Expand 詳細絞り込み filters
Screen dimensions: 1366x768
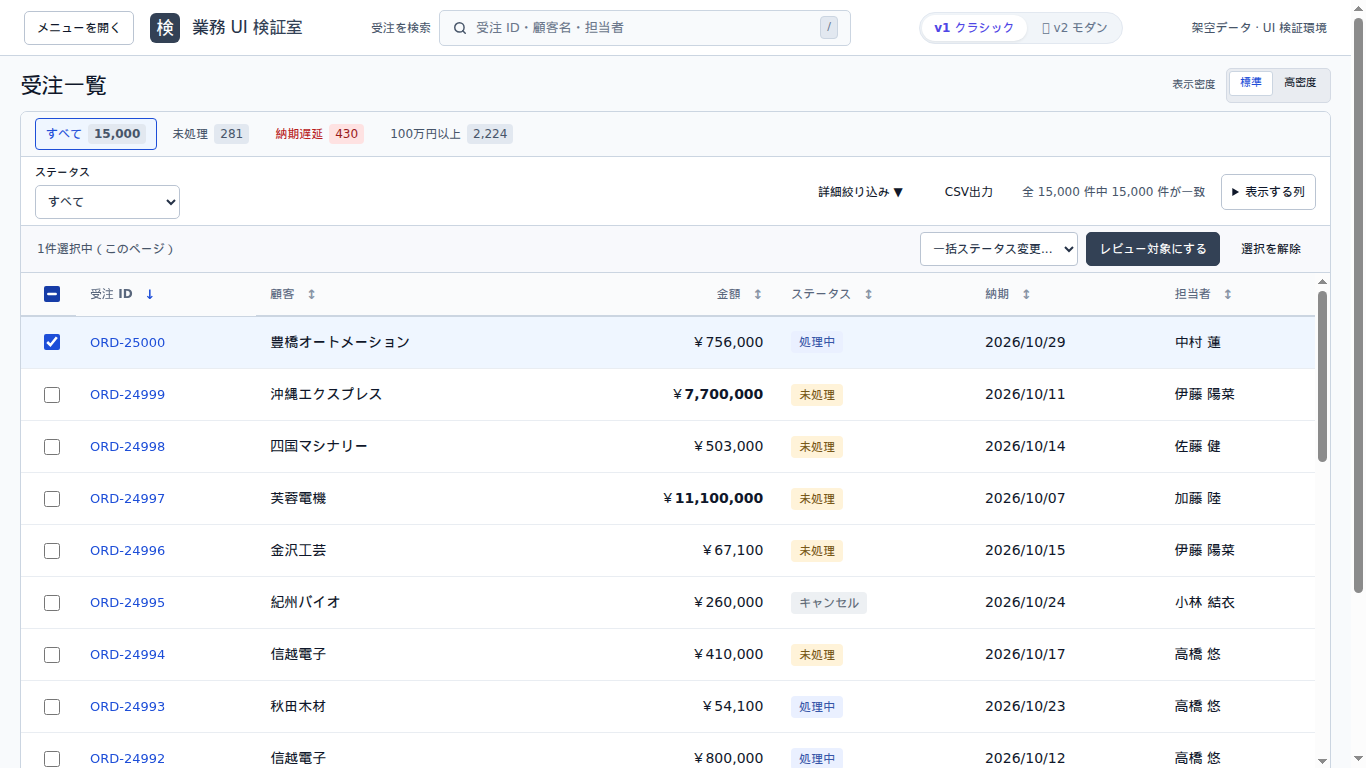pos(861,192)
